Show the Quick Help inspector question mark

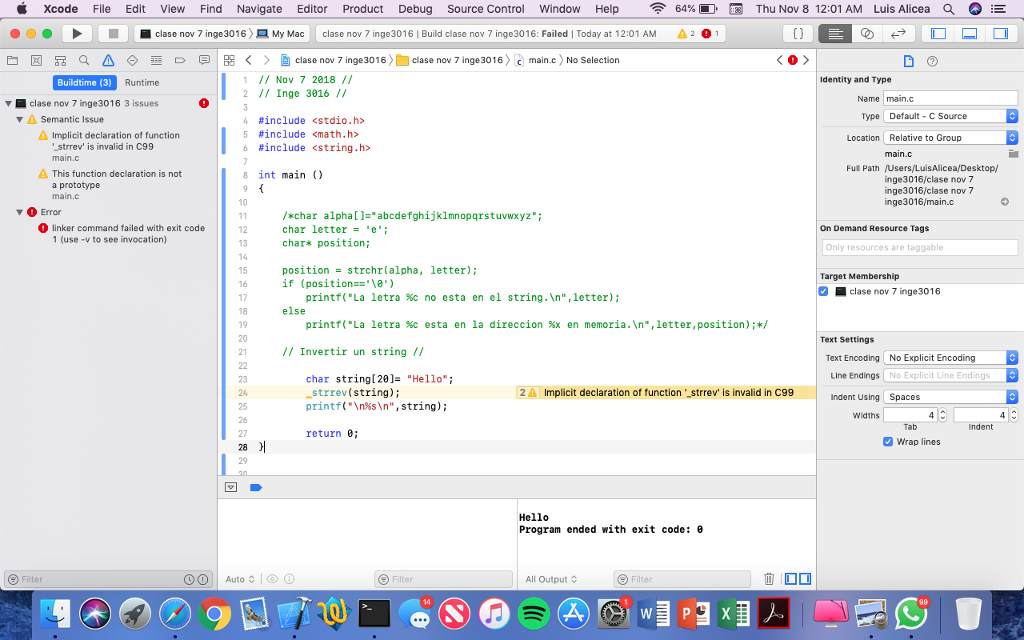pos(932,60)
